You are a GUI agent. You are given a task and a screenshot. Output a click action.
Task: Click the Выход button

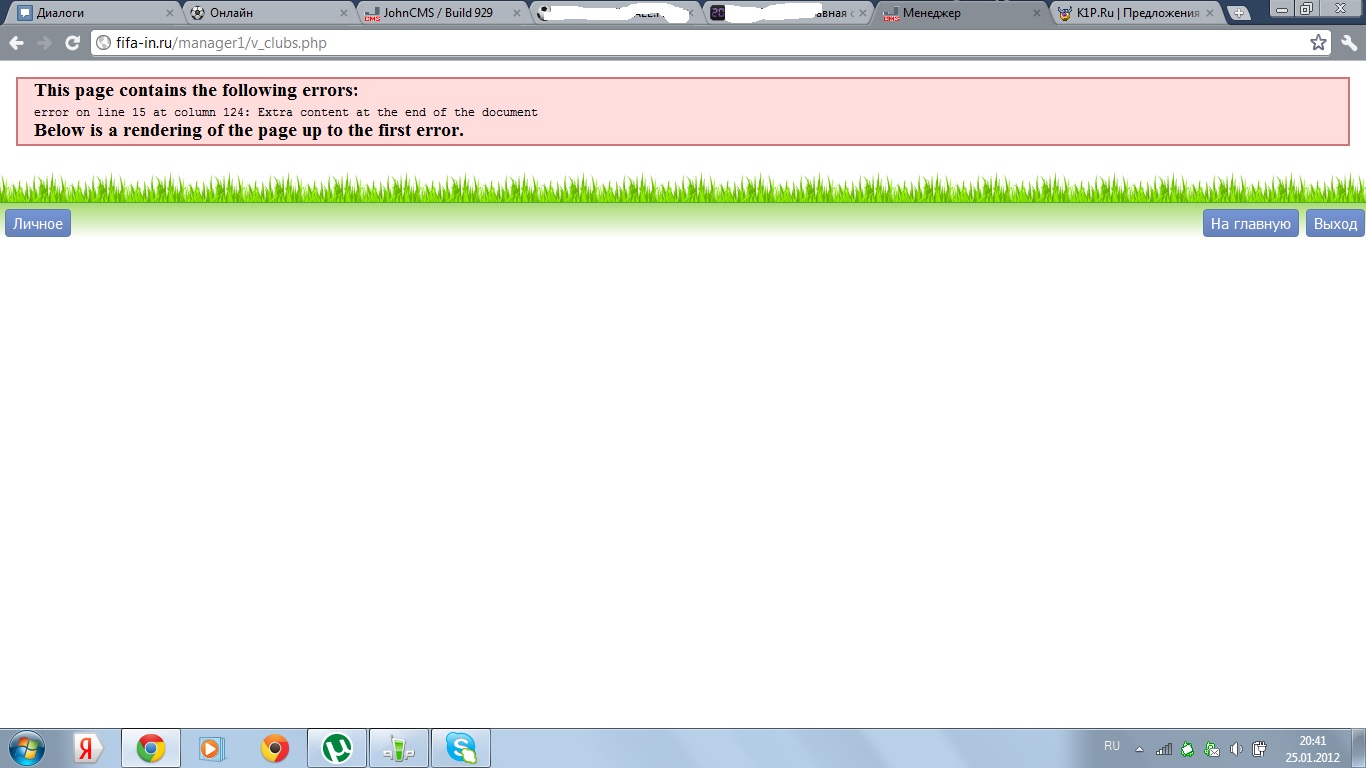(1336, 224)
